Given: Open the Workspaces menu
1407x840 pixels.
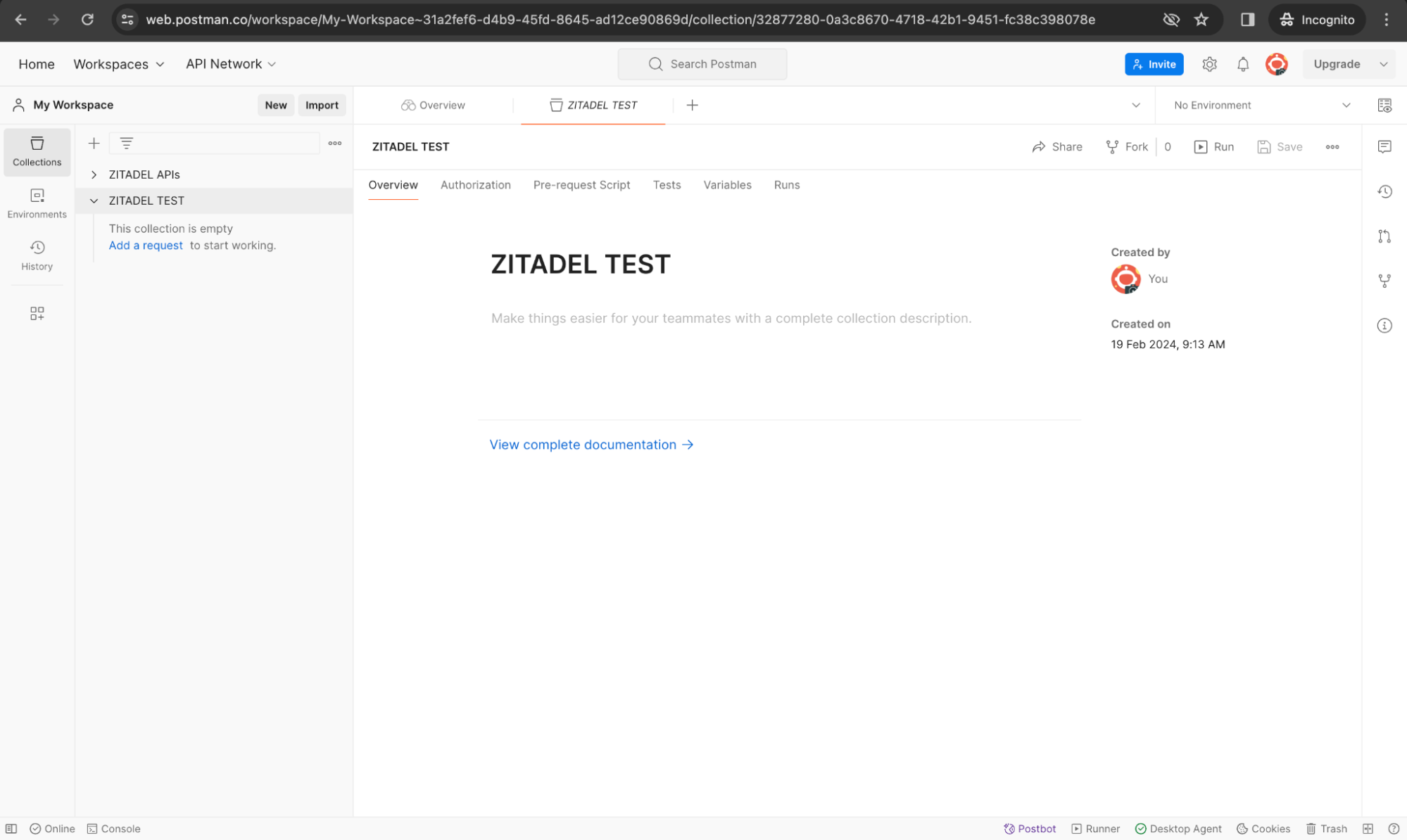Looking at the screenshot, I should (118, 64).
